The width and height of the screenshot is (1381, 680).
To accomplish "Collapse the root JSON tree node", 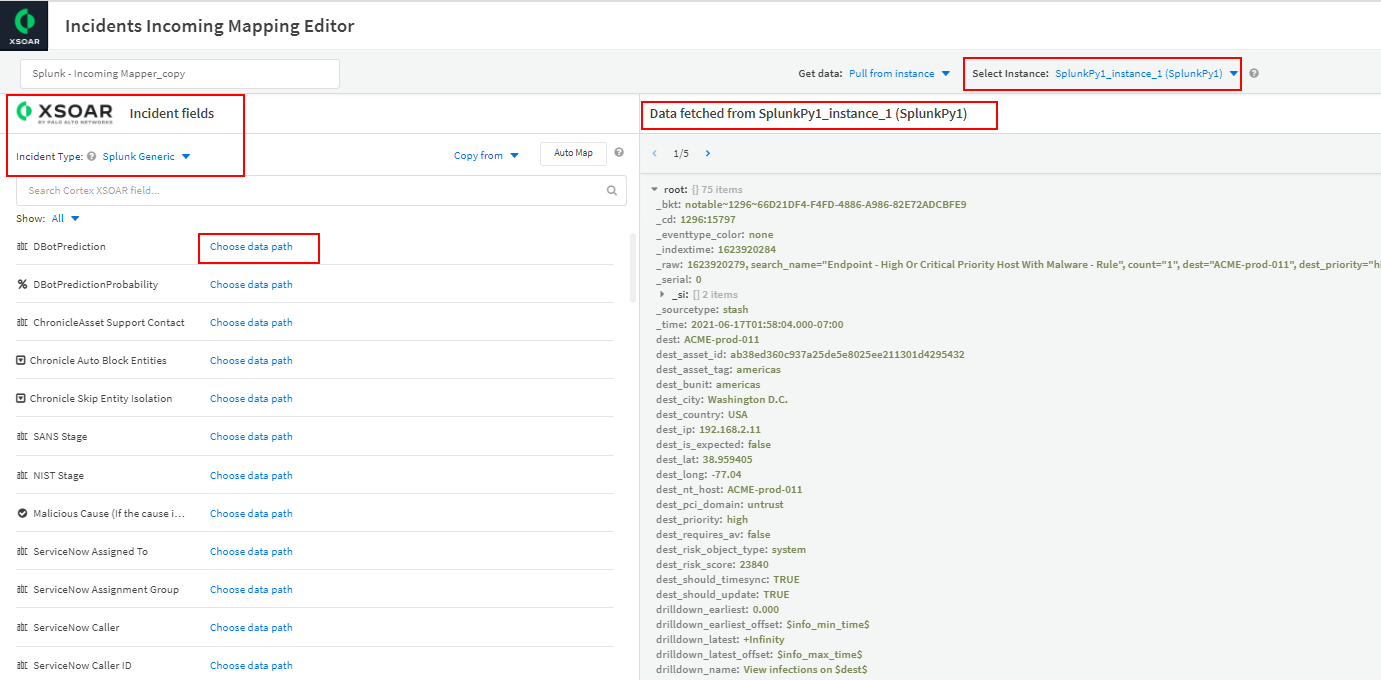I will pos(654,189).
